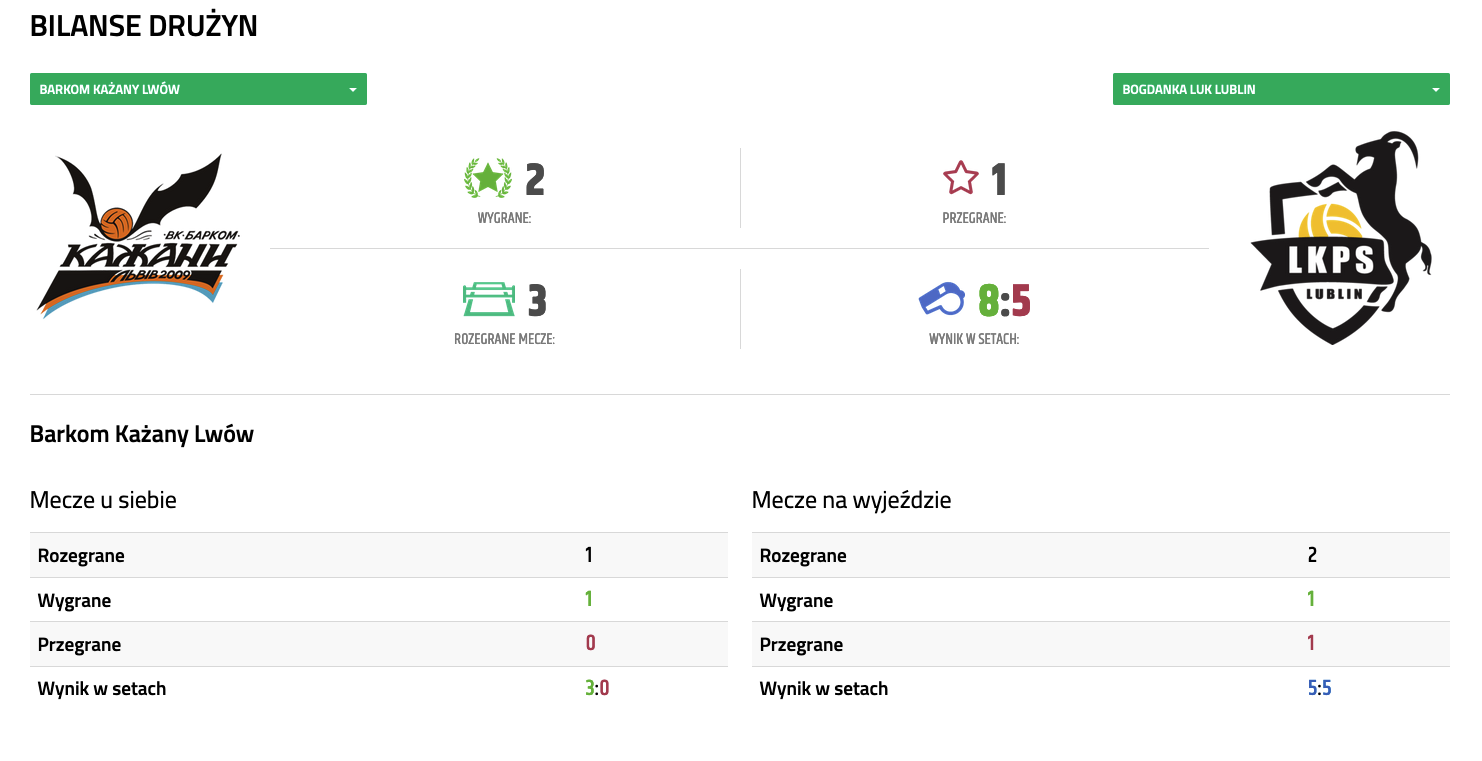This screenshot has height=761, width=1482.
Task: Click the Rozegrane mecze label
Action: (x=504, y=339)
